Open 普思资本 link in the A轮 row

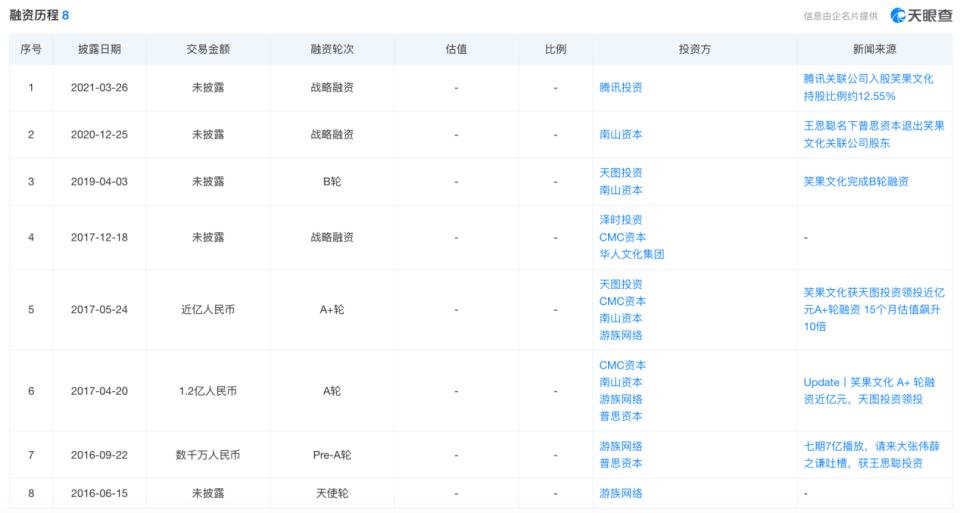tap(620, 416)
